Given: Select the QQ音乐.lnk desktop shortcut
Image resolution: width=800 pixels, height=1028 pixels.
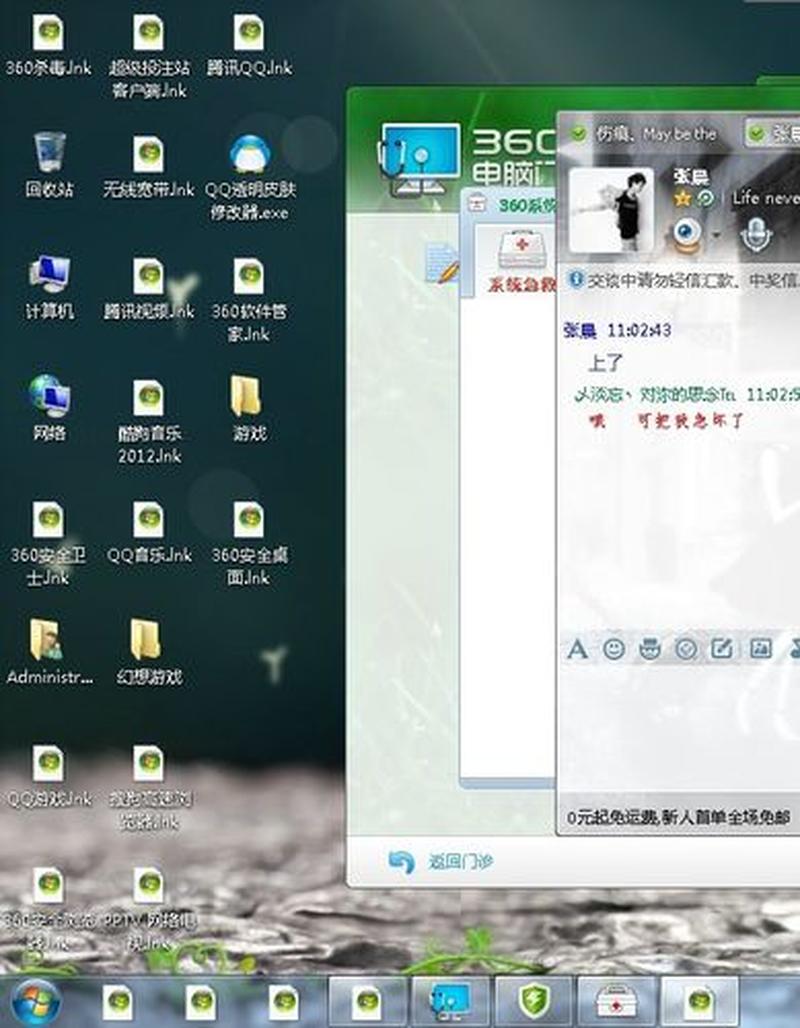Looking at the screenshot, I should pos(149,532).
